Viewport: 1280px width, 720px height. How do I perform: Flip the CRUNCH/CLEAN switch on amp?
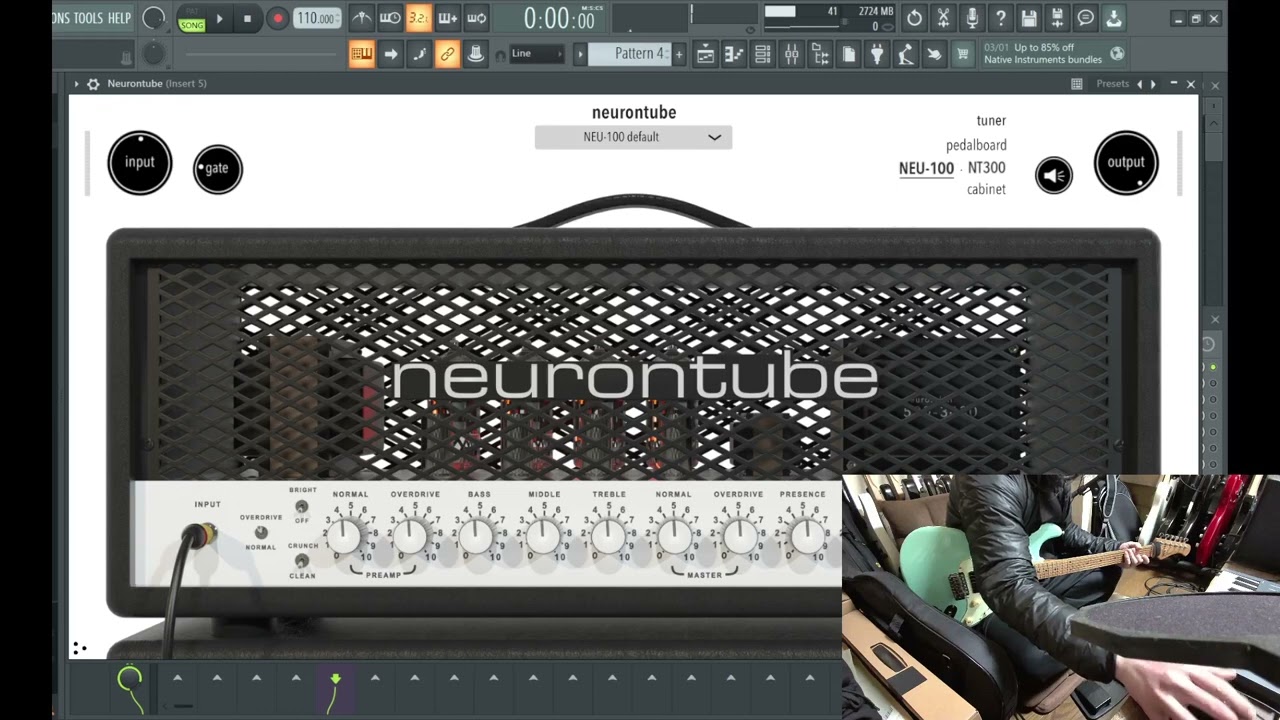point(301,561)
